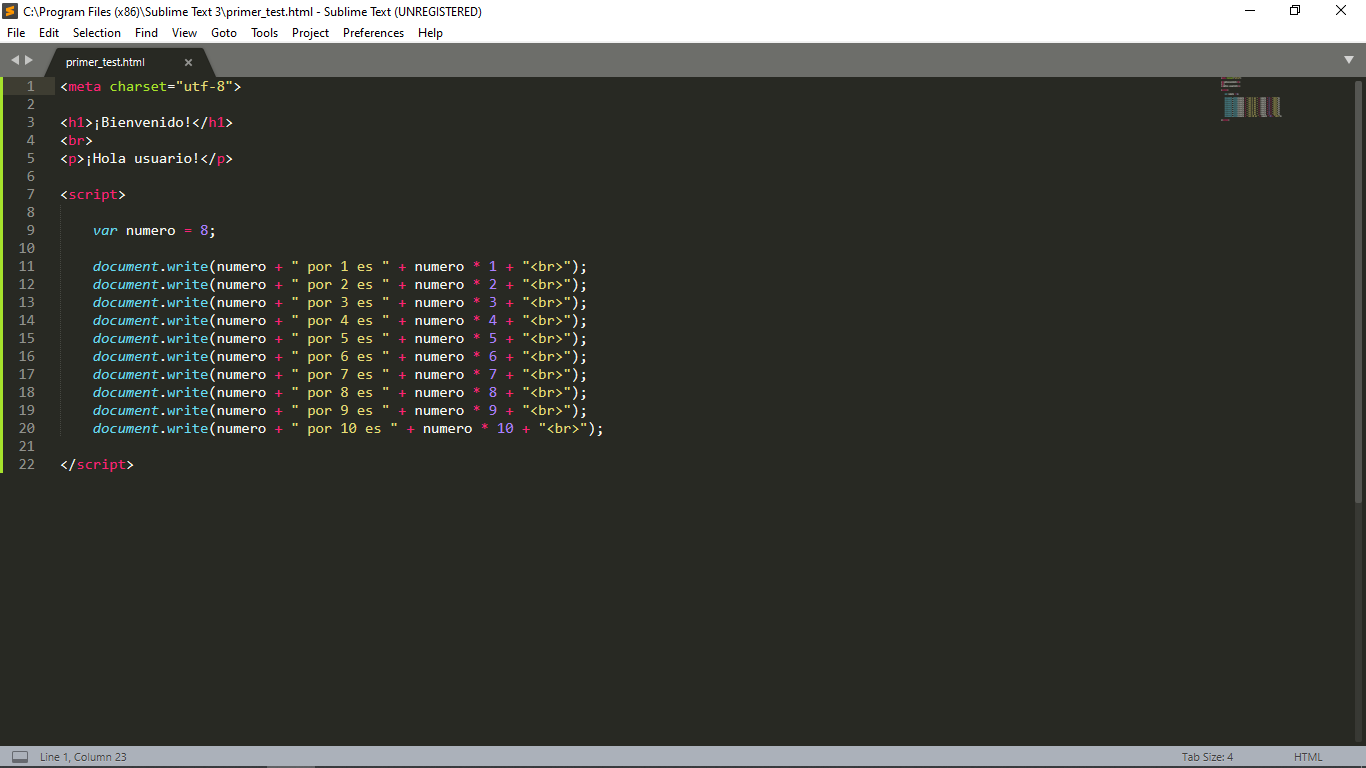Click the string ' por 5 es ' on line 15
1366x768 pixels.
(x=340, y=339)
